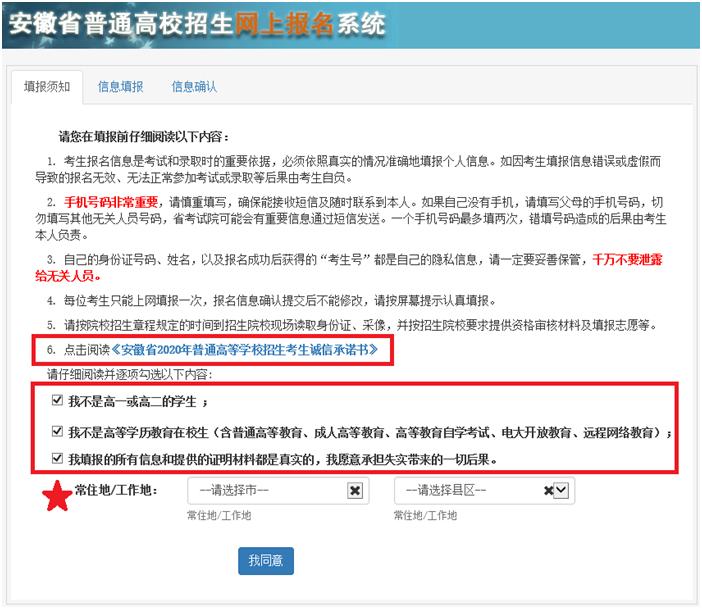The height and width of the screenshot is (609, 702).
Task: Click the county dropdown arrow button
Action: coord(561,491)
